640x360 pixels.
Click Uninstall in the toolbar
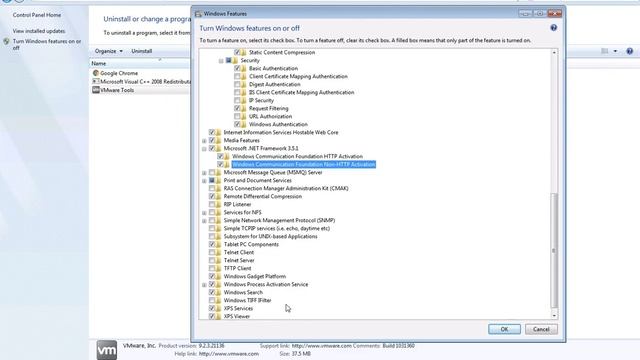click(142, 51)
